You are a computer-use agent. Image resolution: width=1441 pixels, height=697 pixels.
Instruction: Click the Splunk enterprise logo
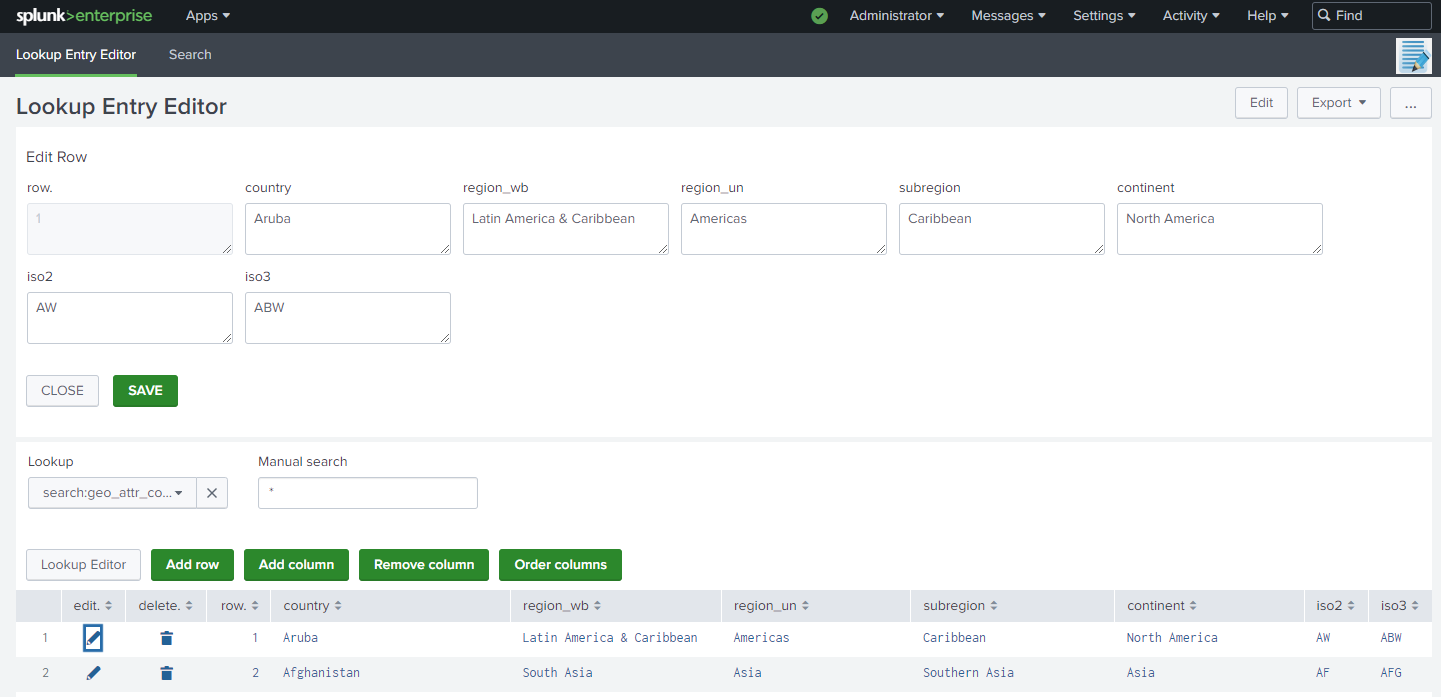[x=84, y=16]
